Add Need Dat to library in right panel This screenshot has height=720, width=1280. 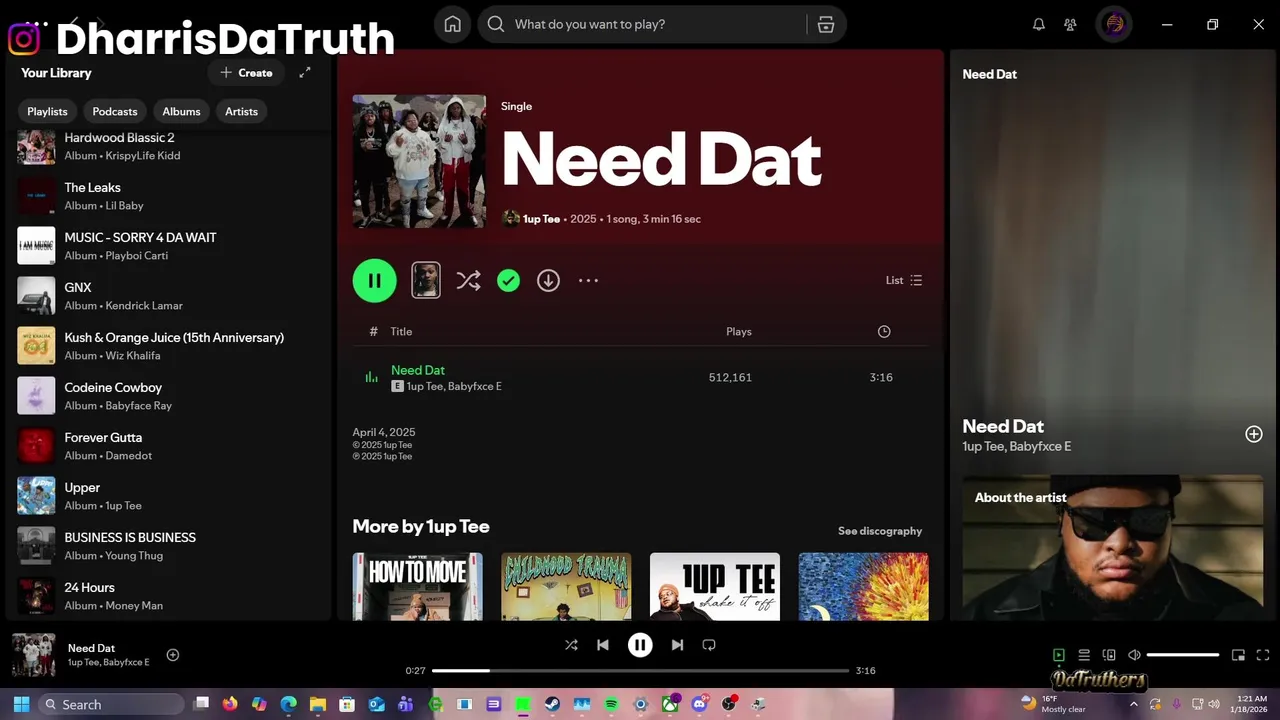click(1254, 434)
